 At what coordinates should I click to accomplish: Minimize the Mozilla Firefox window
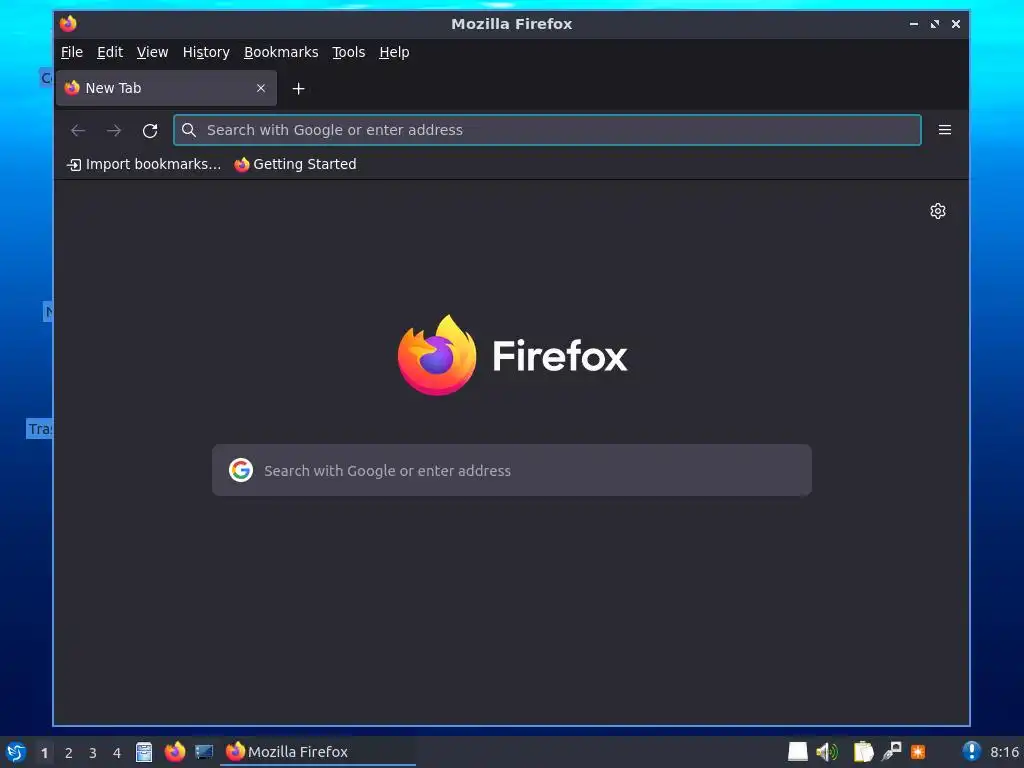(914, 24)
